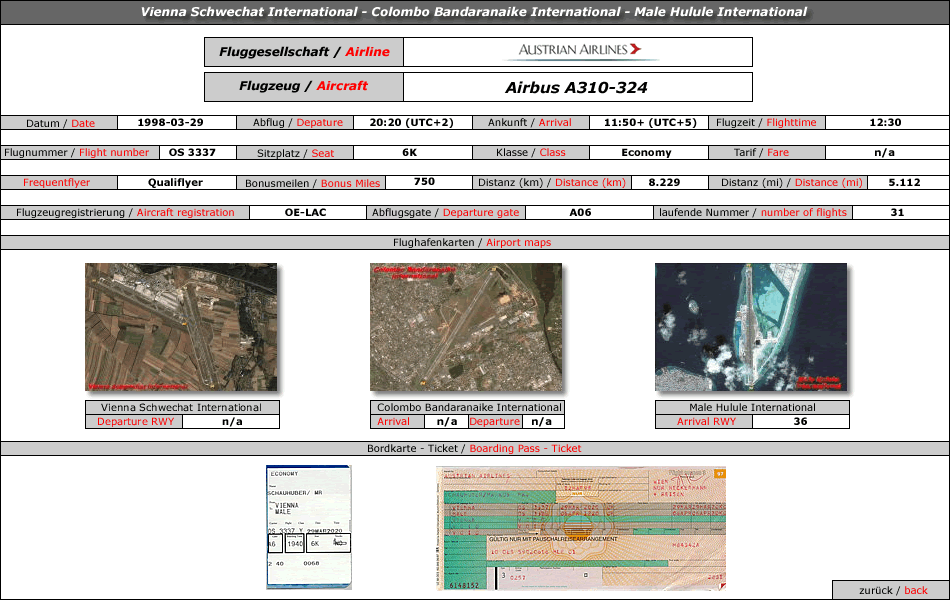950x600 pixels.
Task: Select the Airbus A310-324 aircraft text
Action: click(x=577, y=87)
